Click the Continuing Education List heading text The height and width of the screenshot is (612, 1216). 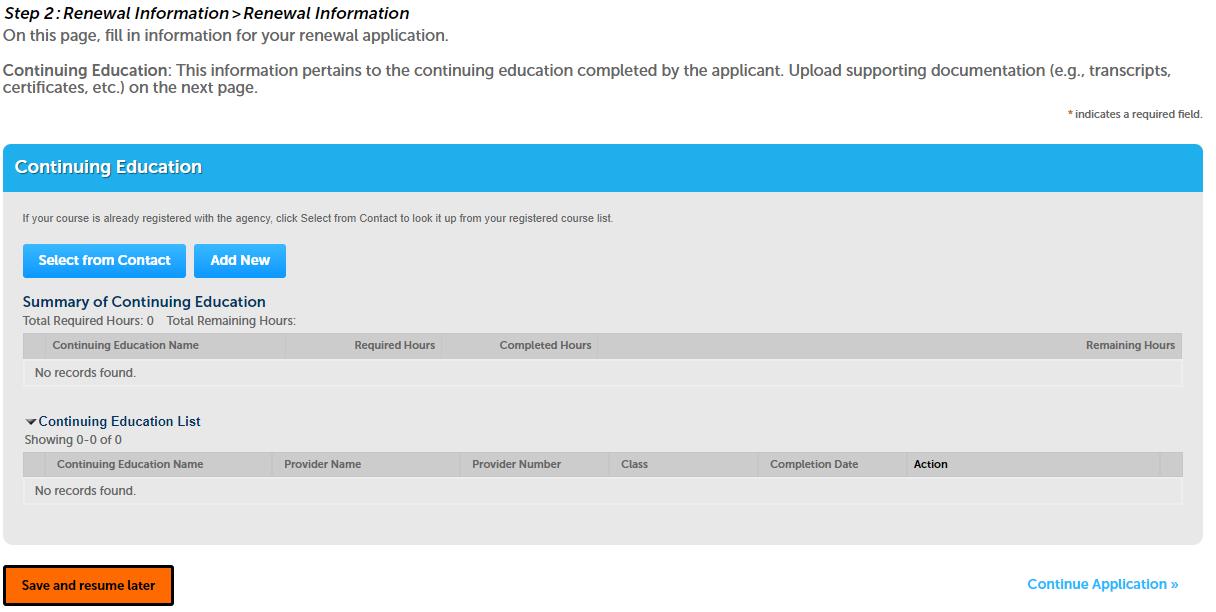(119, 421)
